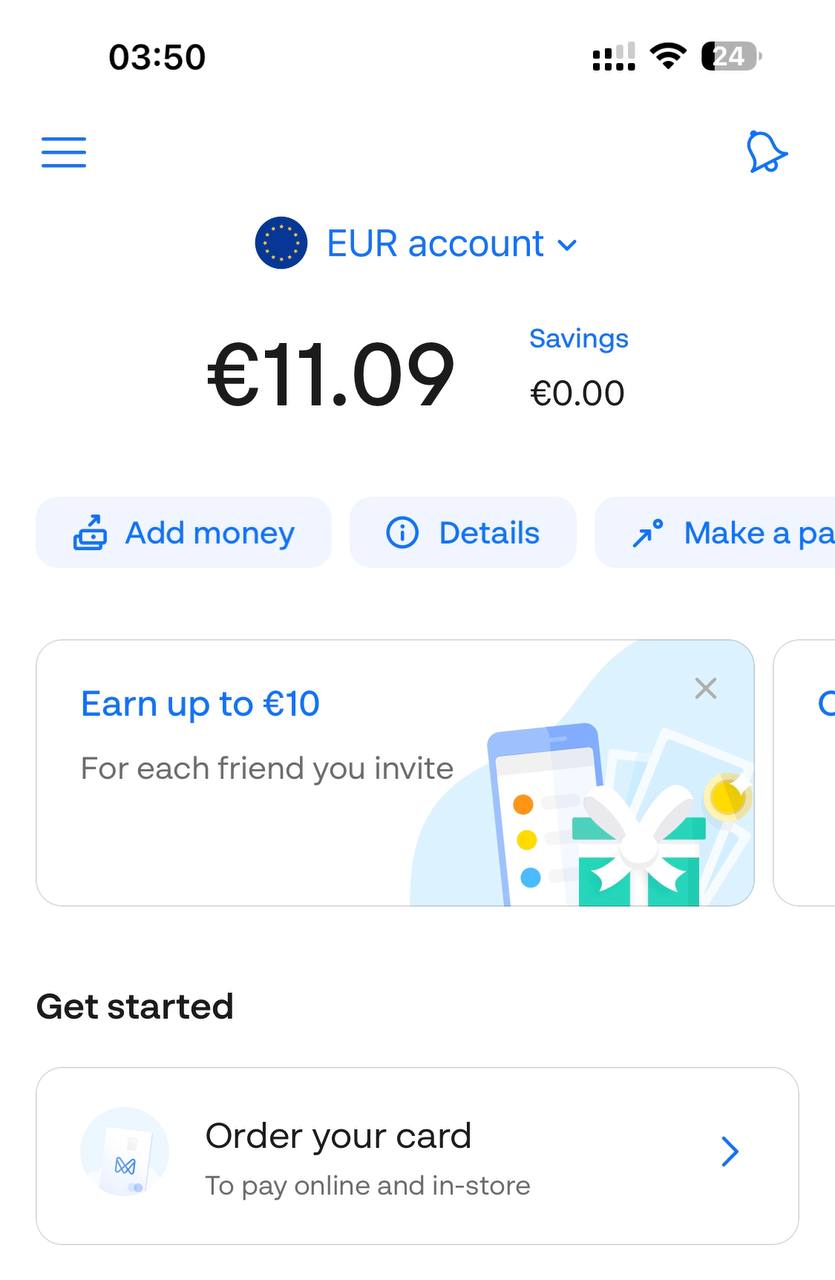The width and height of the screenshot is (835, 1280).
Task: Tap the €11.09 main balance
Action: point(331,375)
